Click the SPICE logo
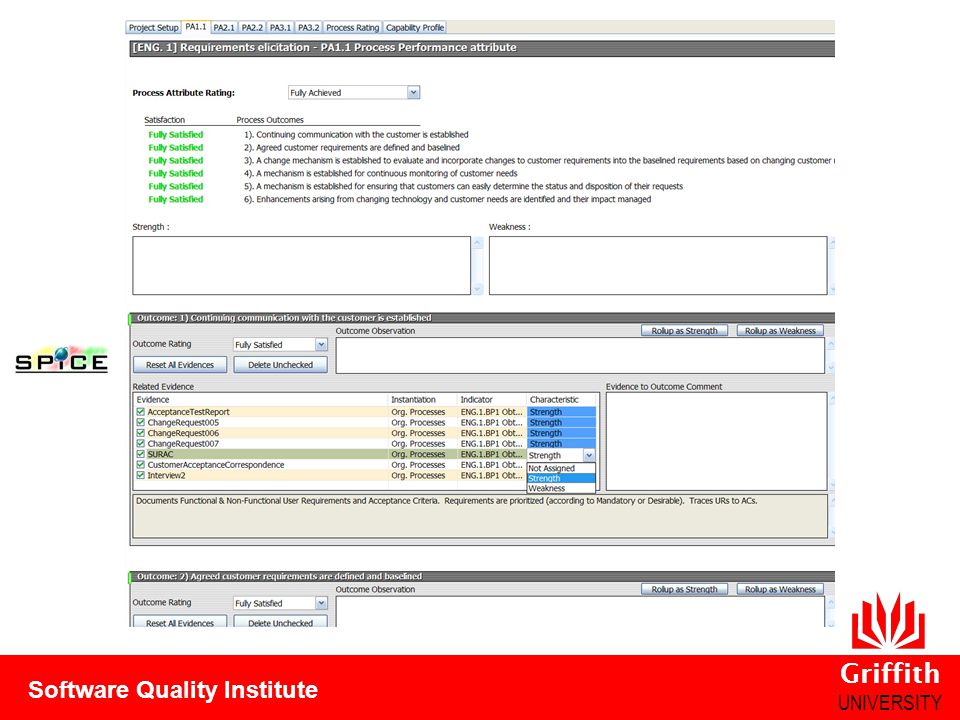Screen dimensions: 960x720 coord(61,360)
